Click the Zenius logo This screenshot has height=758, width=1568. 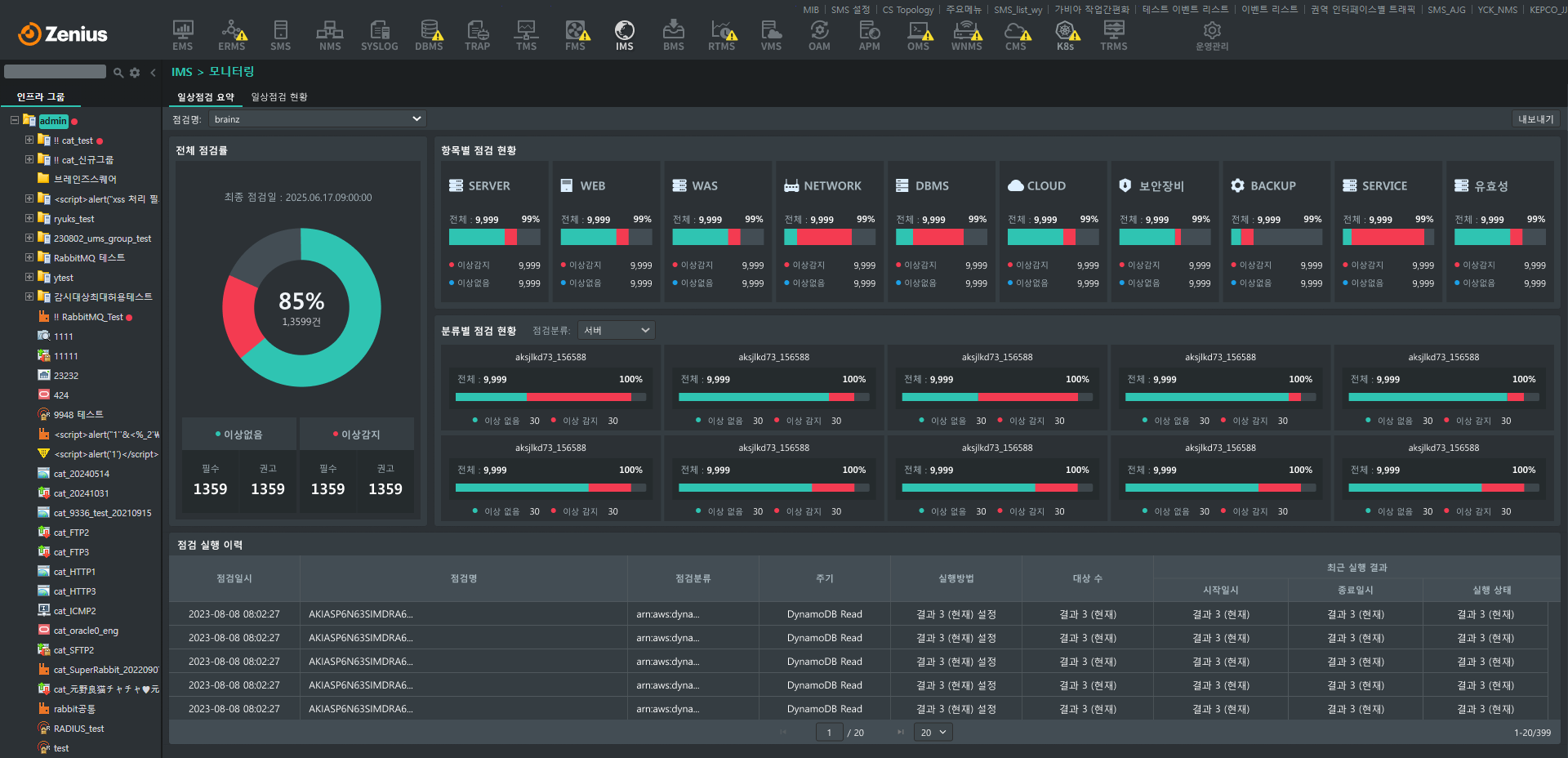63,33
